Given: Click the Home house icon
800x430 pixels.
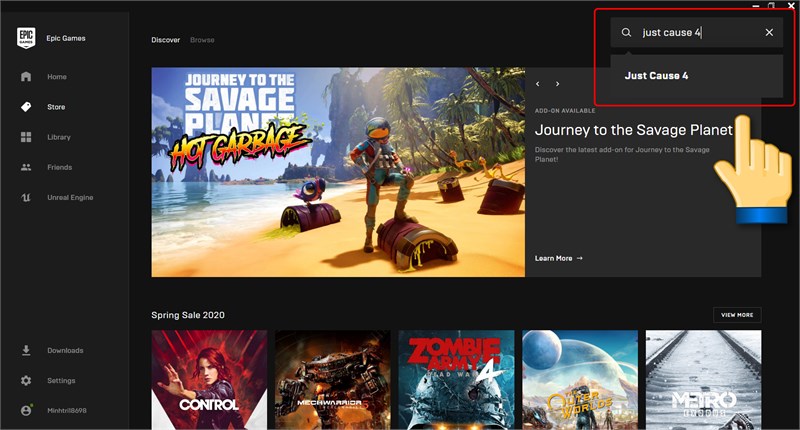Looking at the screenshot, I should pos(26,77).
